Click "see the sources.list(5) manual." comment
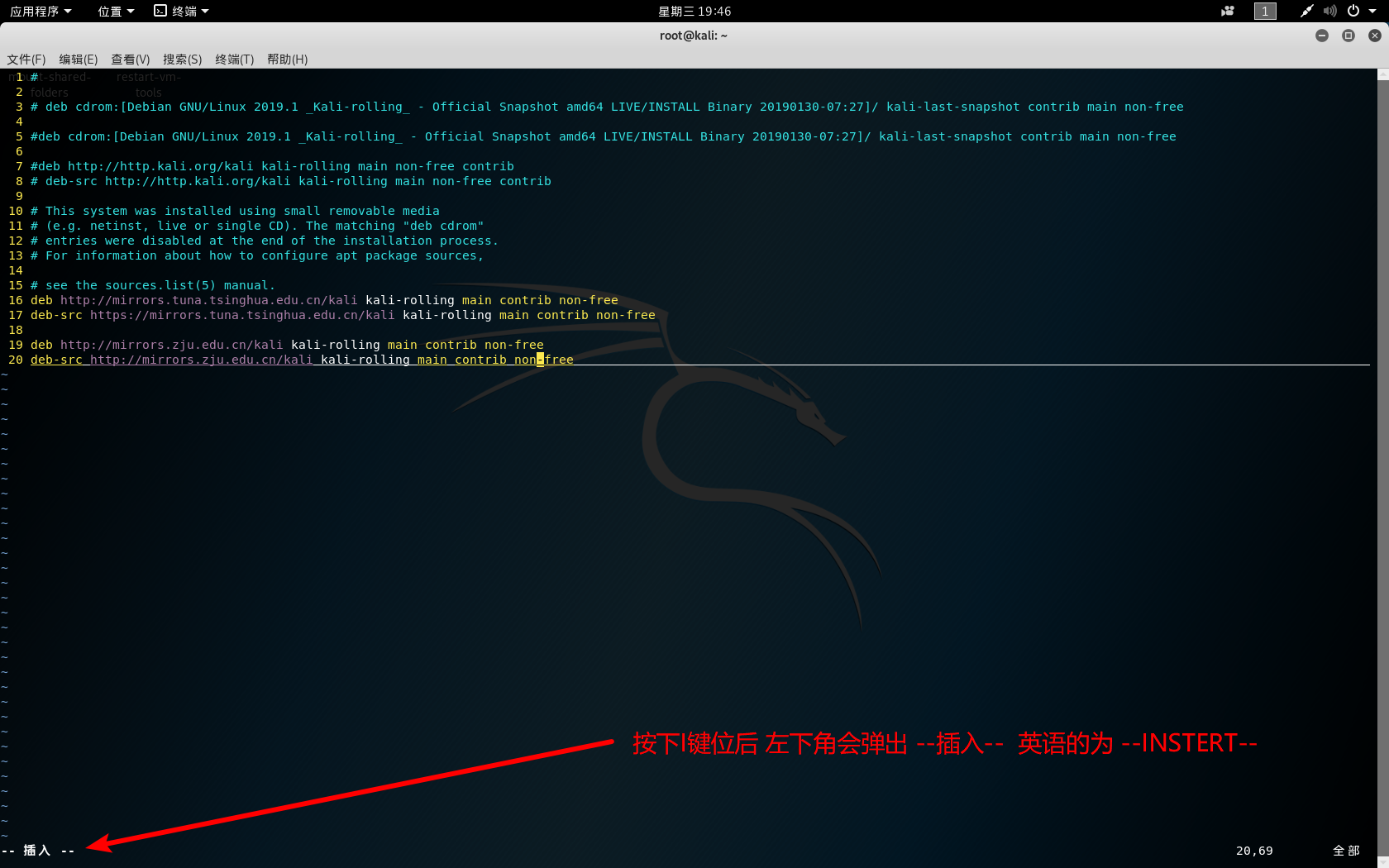The width and height of the screenshot is (1389, 868). click(x=160, y=285)
